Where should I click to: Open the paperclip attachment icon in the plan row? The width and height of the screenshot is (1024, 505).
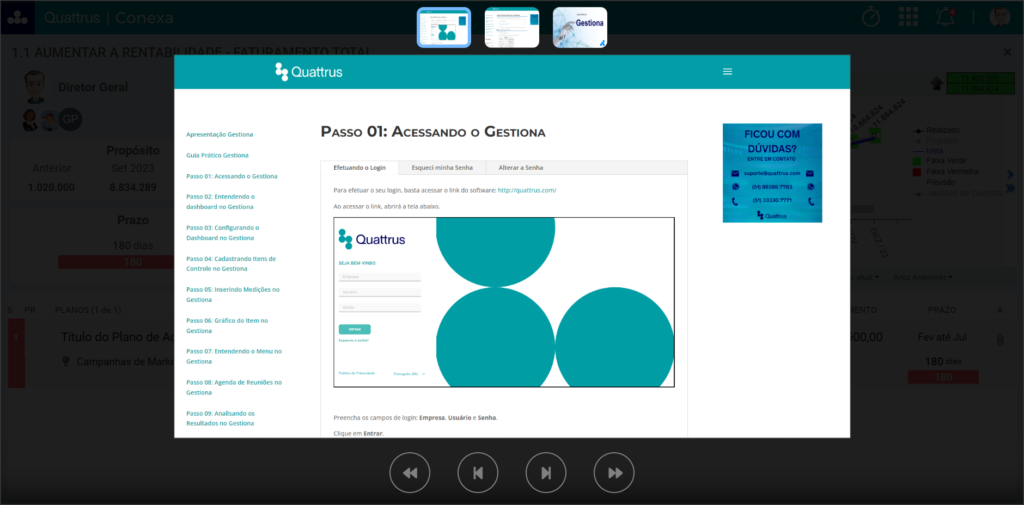999,340
